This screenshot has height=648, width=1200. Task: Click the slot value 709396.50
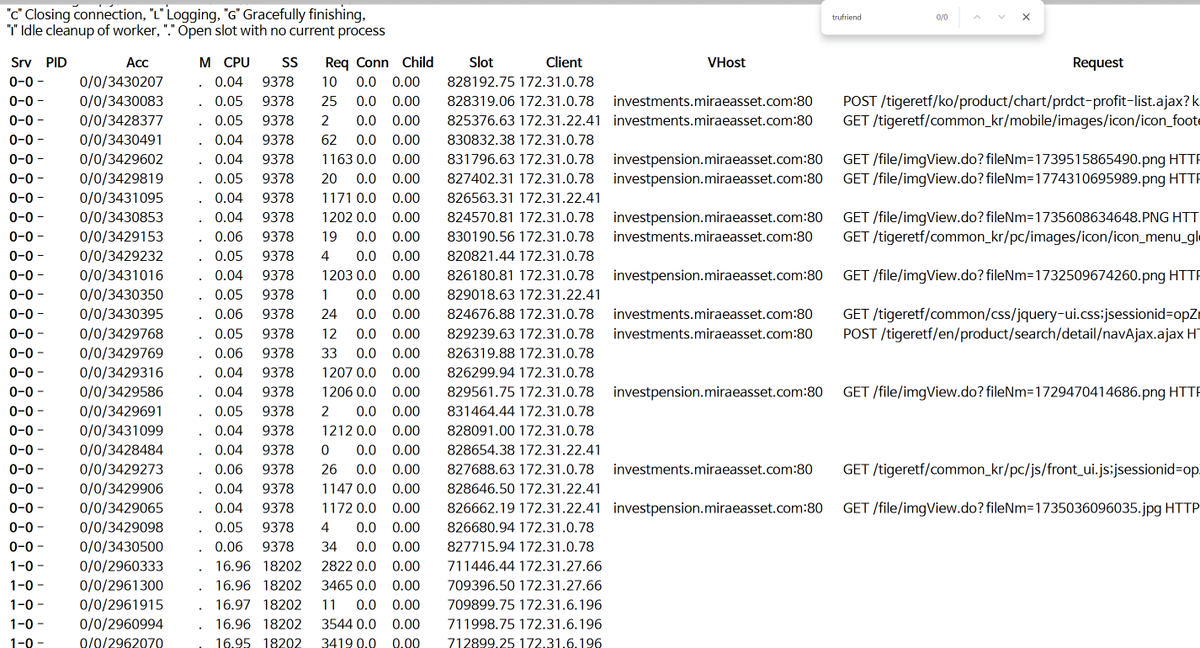click(x=480, y=585)
